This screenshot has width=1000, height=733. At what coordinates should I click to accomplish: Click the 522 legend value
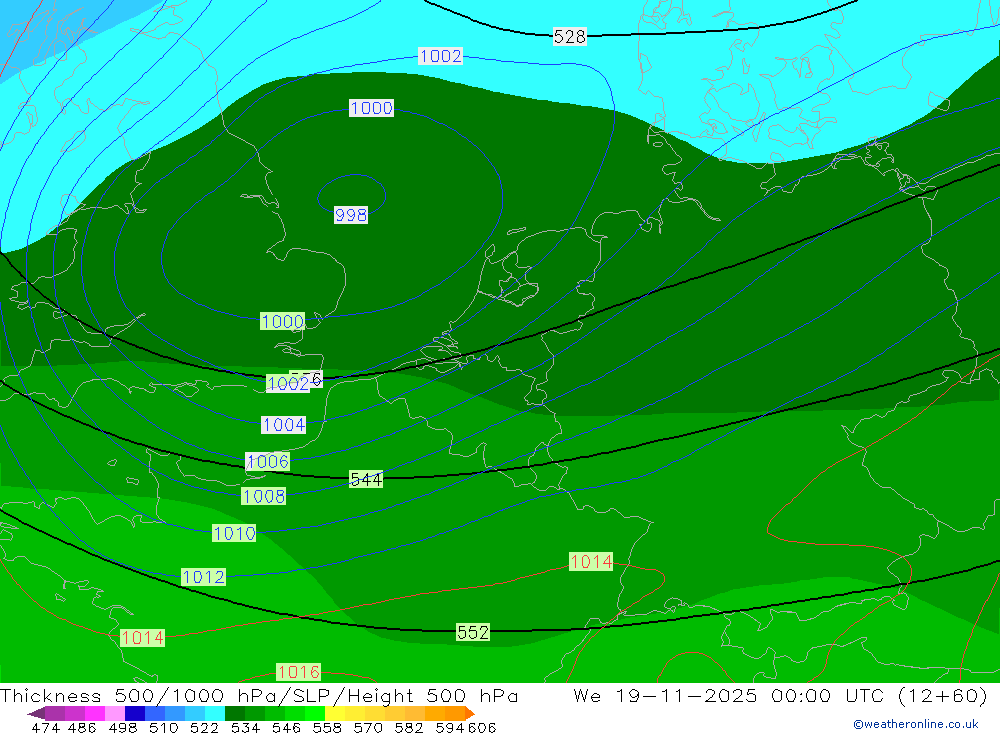pos(205,727)
